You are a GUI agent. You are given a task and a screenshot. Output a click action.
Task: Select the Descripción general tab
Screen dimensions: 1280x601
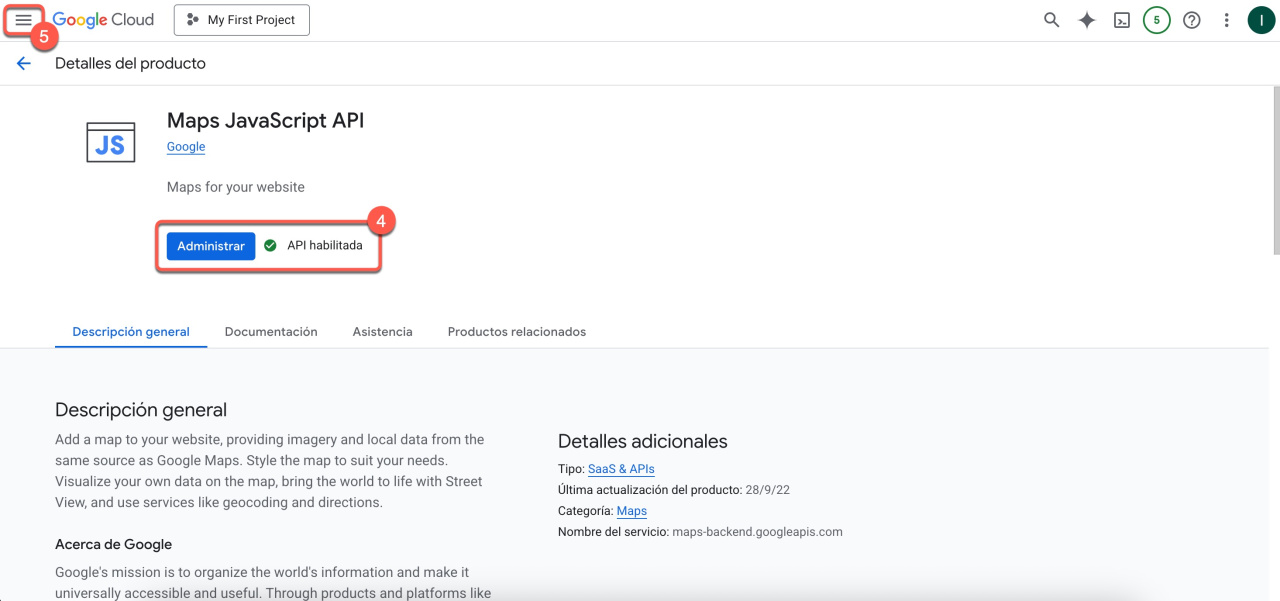[131, 332]
